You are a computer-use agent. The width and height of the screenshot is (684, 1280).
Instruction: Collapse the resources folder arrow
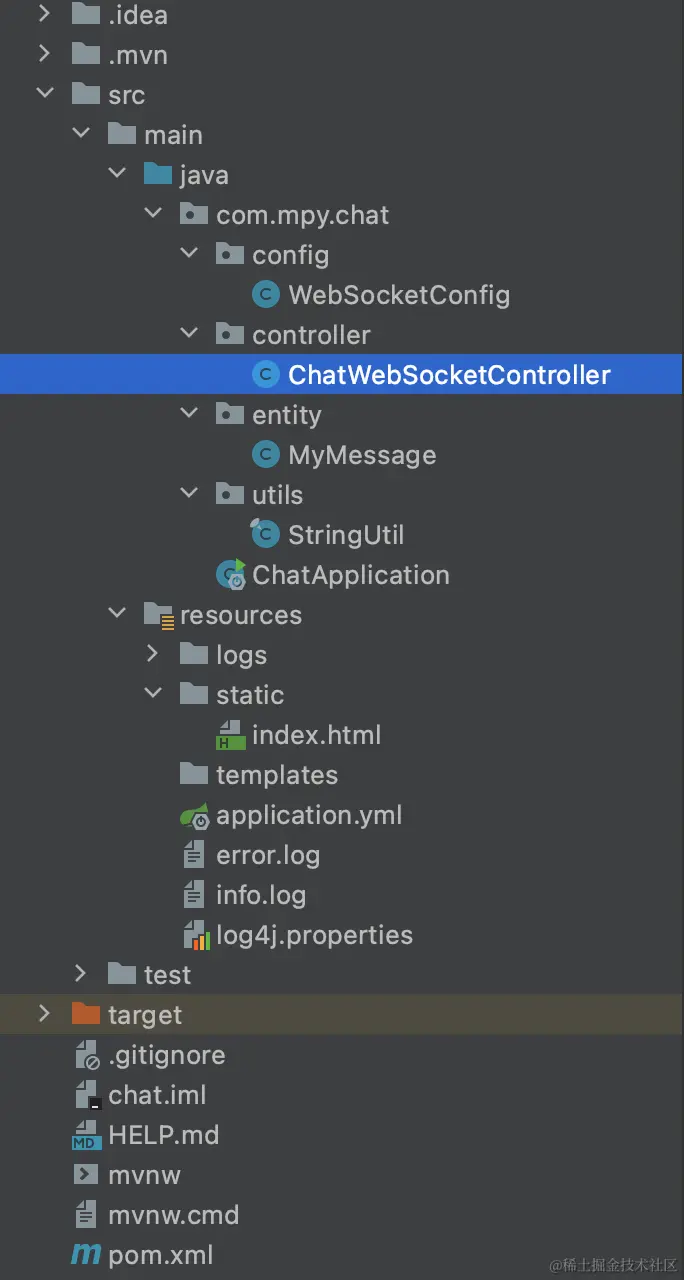(117, 615)
